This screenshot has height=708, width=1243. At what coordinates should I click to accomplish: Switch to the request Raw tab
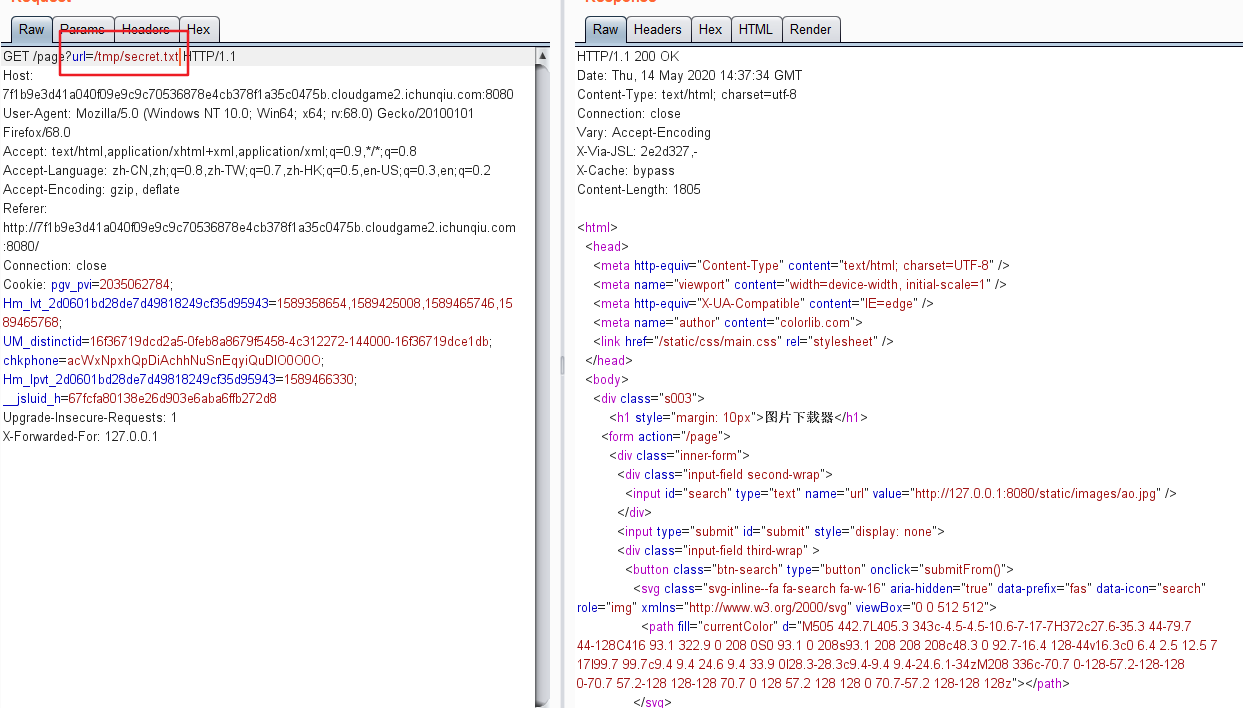32,30
